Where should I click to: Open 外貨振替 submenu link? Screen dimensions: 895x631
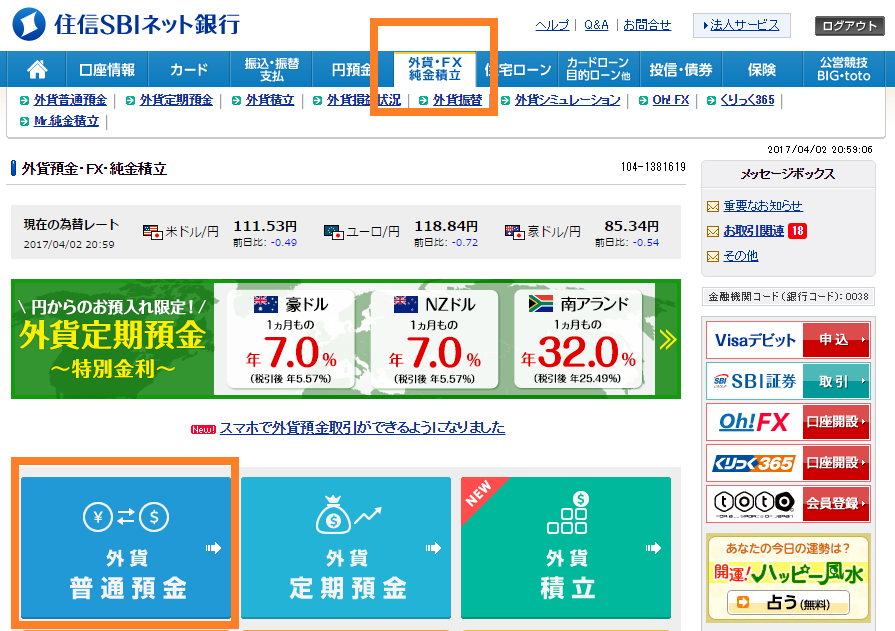point(457,100)
